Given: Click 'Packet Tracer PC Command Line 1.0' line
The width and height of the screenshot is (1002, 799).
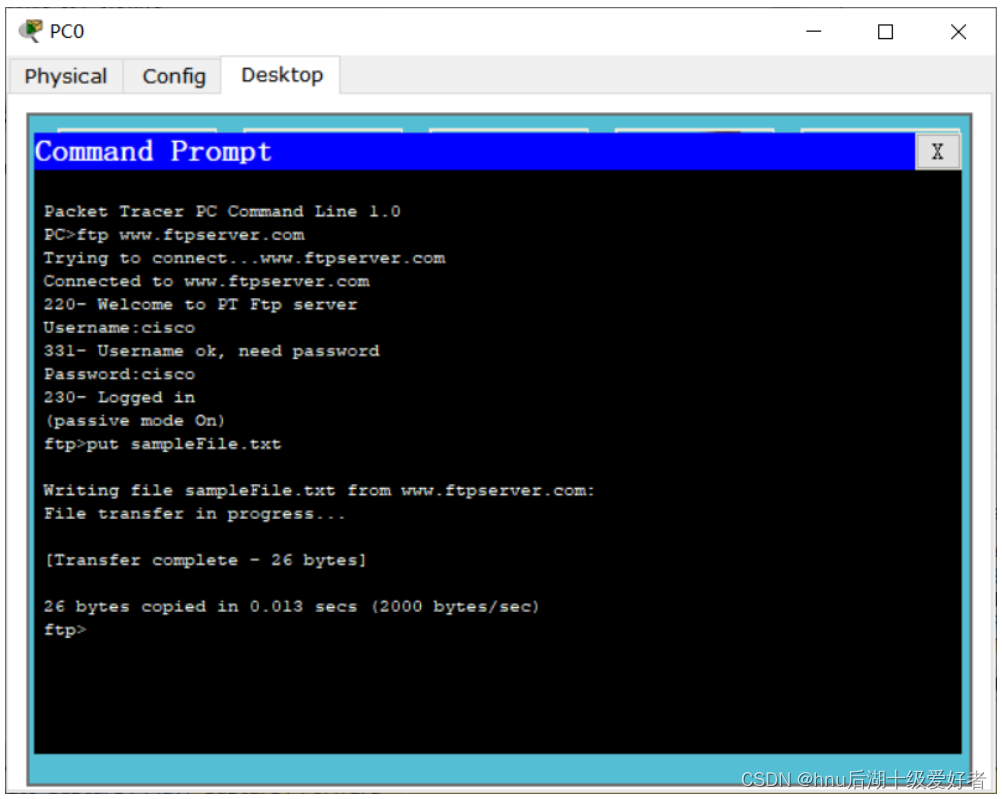Looking at the screenshot, I should 222,212.
